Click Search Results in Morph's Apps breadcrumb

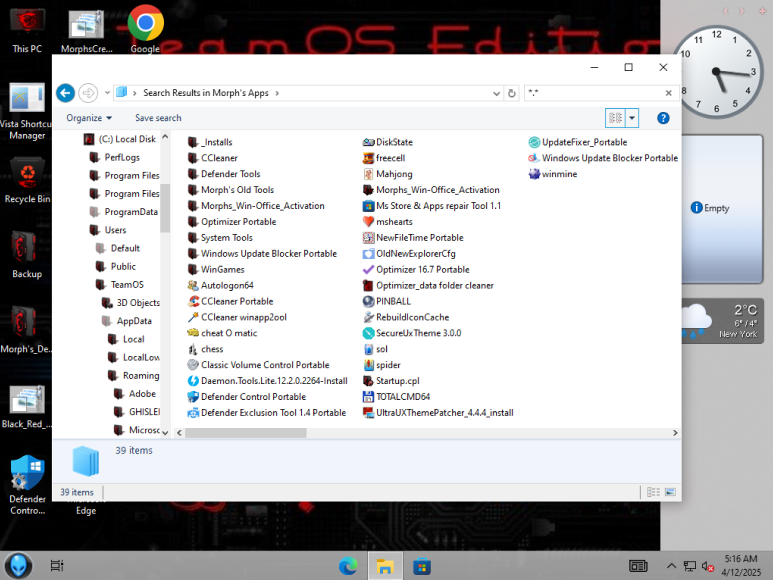[206, 93]
